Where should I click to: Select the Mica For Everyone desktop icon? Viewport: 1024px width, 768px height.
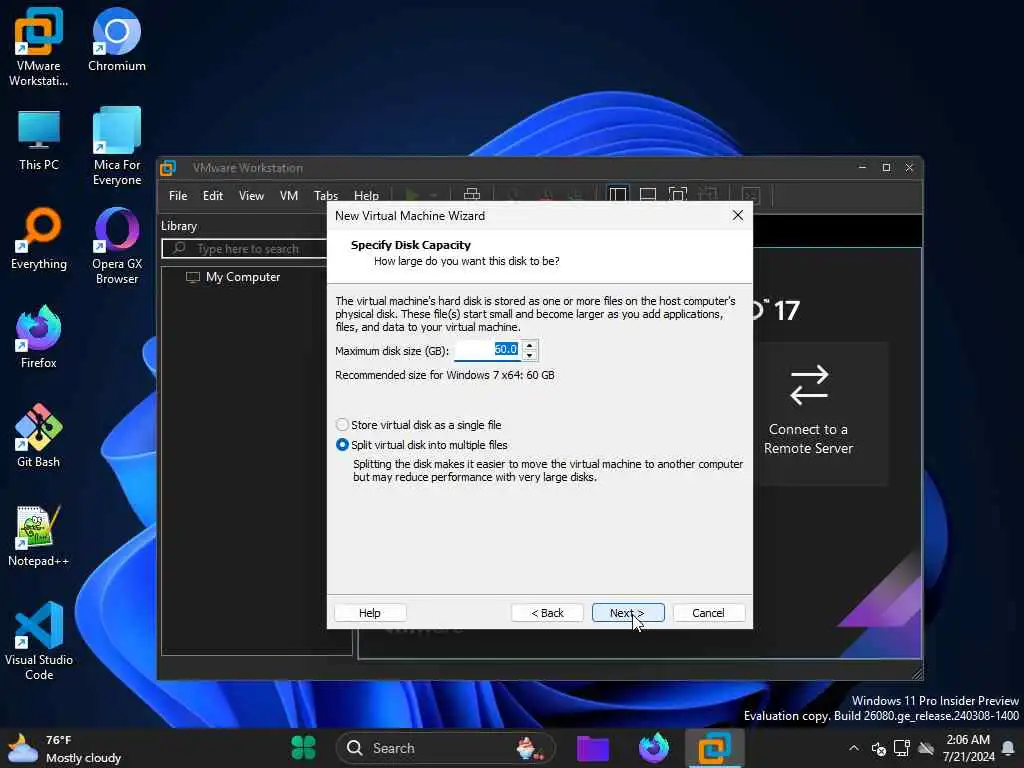[117, 146]
